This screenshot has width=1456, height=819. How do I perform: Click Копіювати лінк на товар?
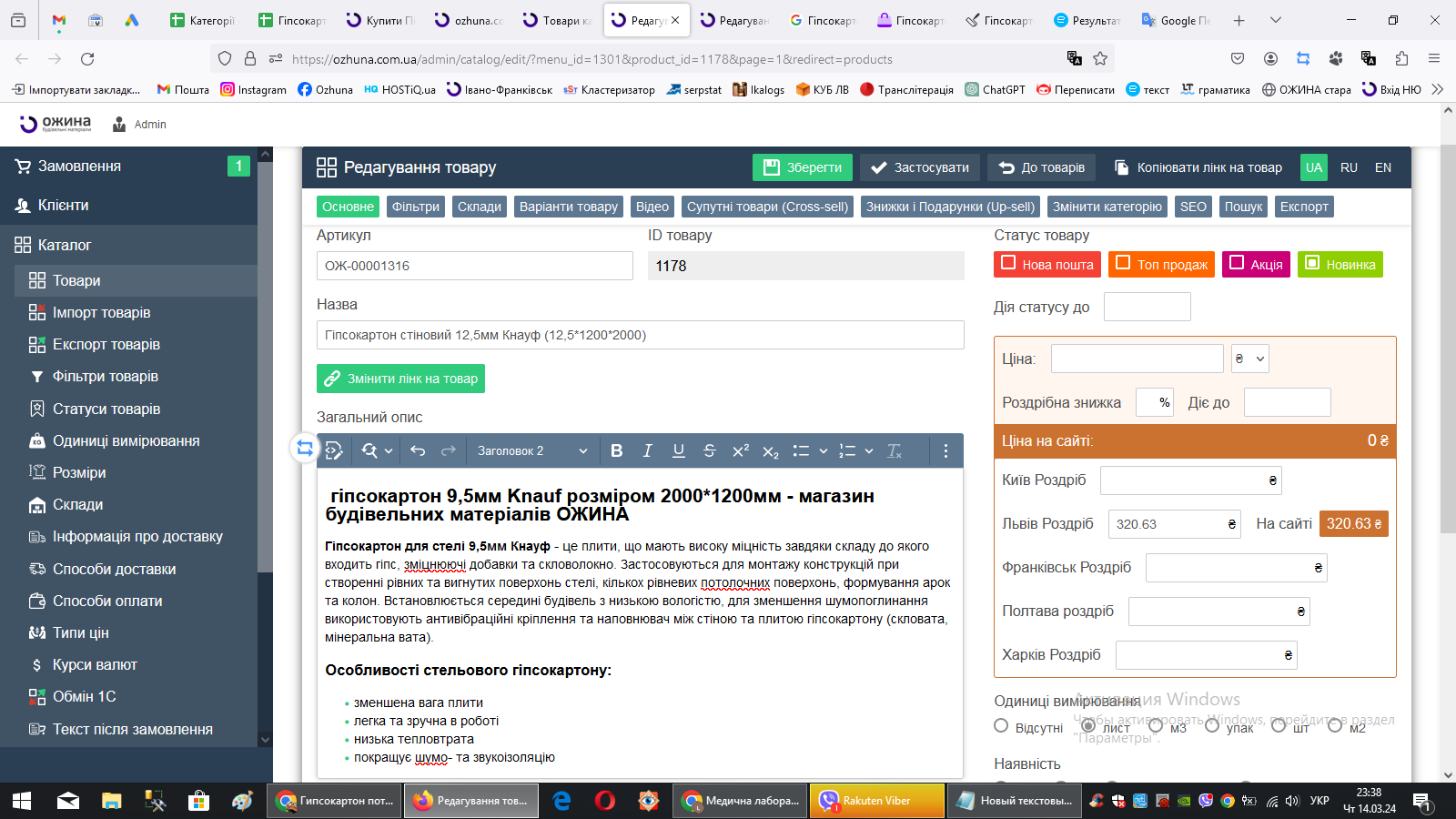(1198, 167)
